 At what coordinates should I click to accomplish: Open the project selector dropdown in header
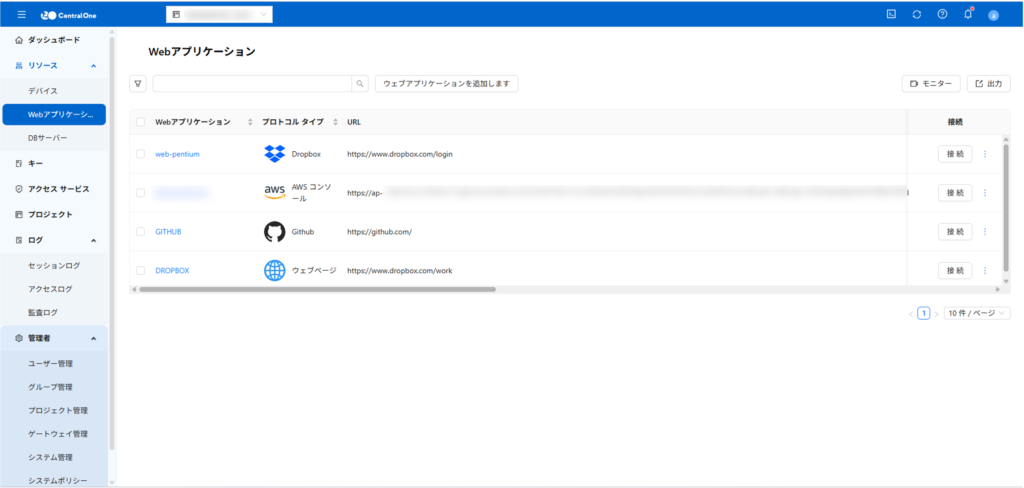[x=218, y=15]
